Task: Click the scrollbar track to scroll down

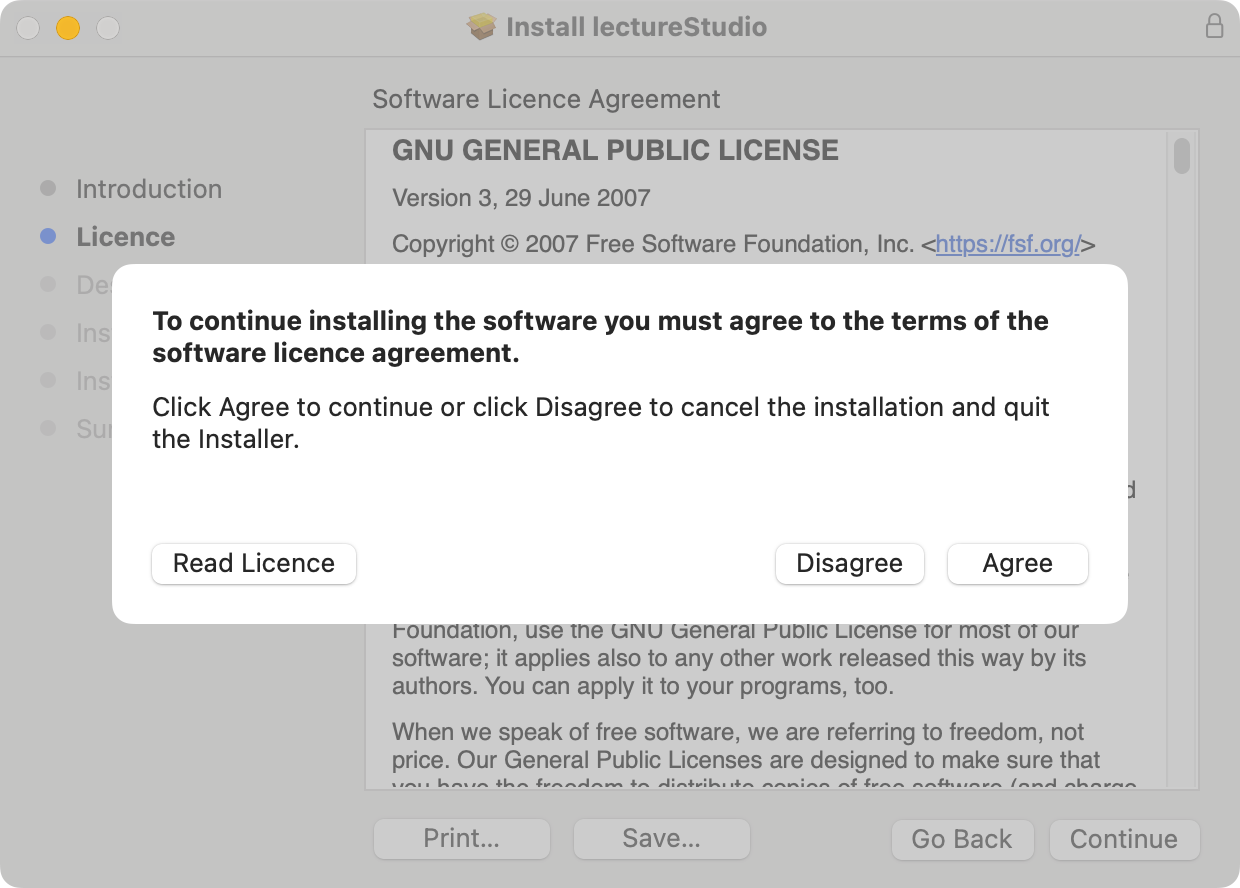Action: (1183, 500)
